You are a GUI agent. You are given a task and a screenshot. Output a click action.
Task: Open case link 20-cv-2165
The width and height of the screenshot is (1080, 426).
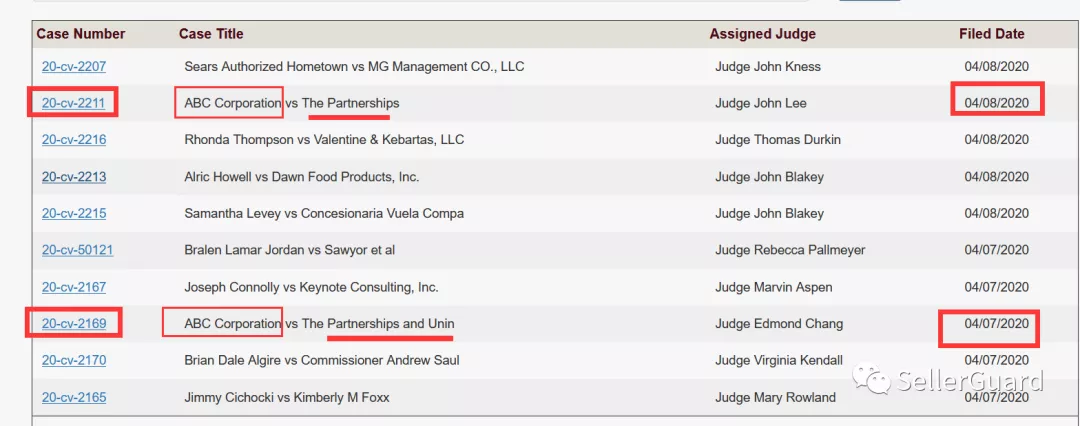click(74, 398)
